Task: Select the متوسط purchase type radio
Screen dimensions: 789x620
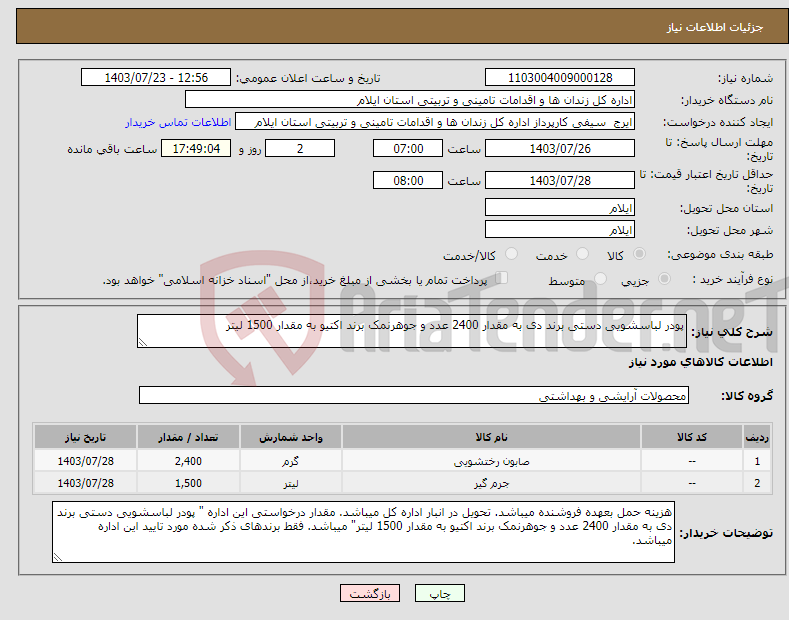Action: tap(600, 278)
